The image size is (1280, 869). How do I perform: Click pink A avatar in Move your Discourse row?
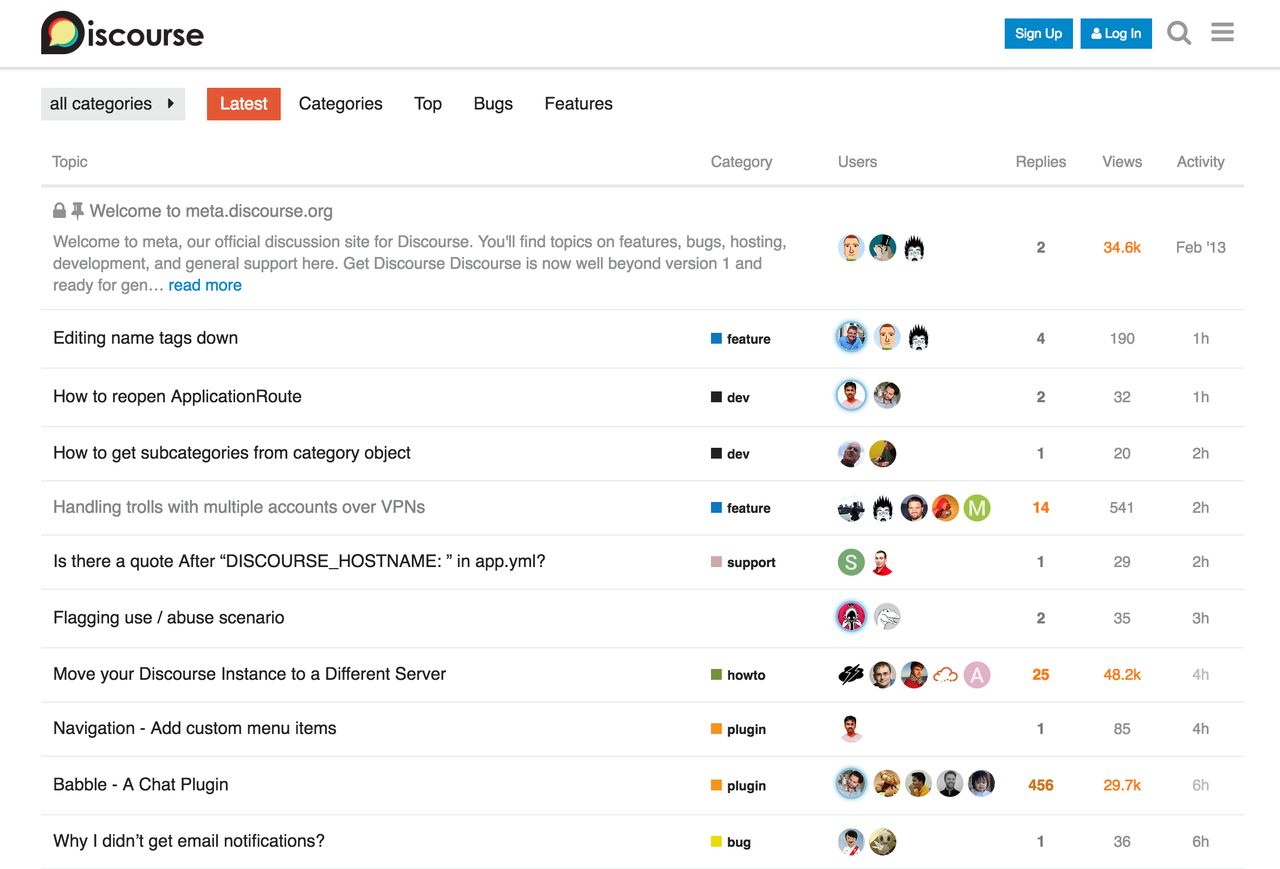(977, 675)
